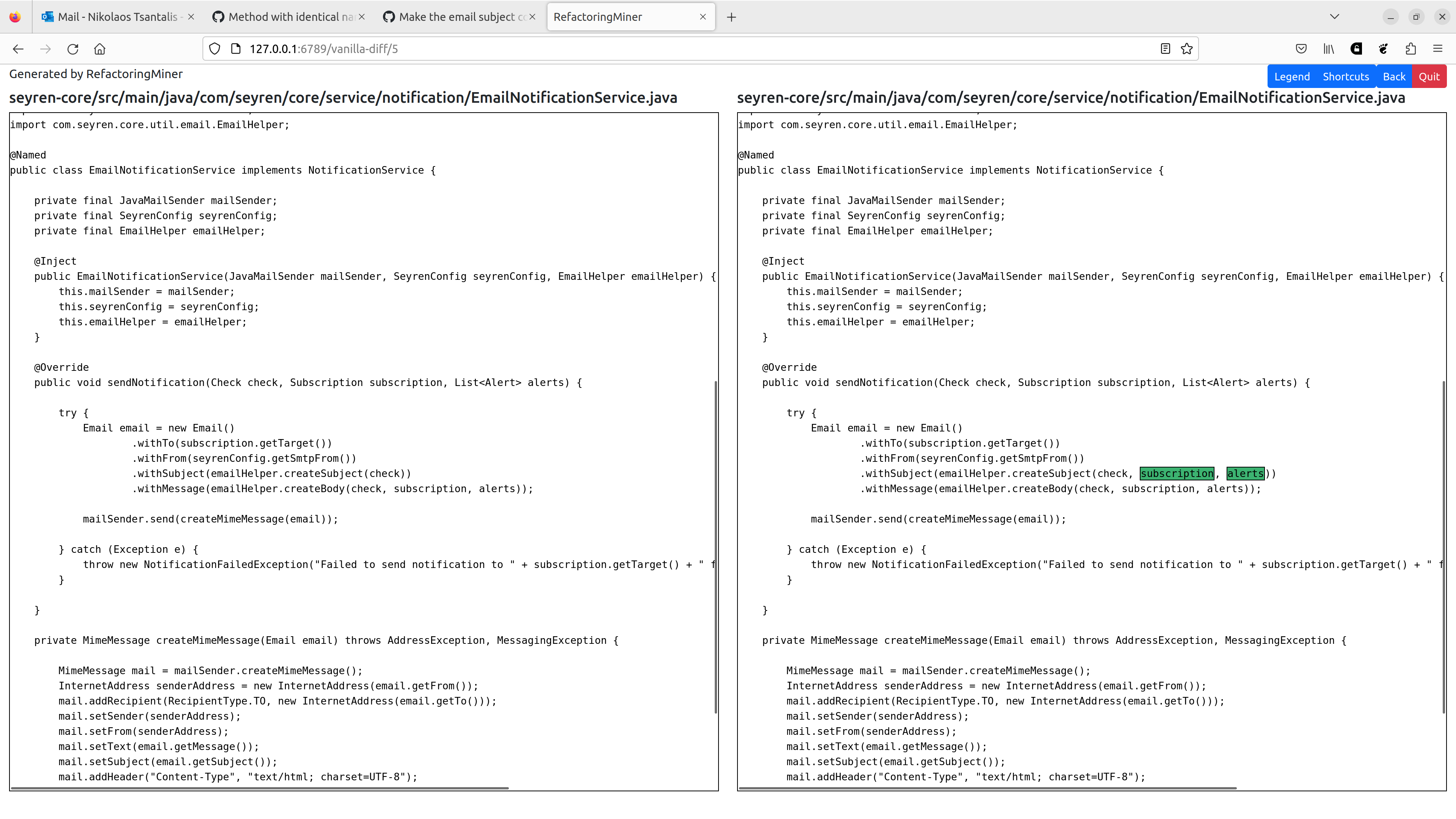The height and width of the screenshot is (819, 1456).
Task: Bookmark the RefactoringMiner page with the star
Action: coord(1186,49)
